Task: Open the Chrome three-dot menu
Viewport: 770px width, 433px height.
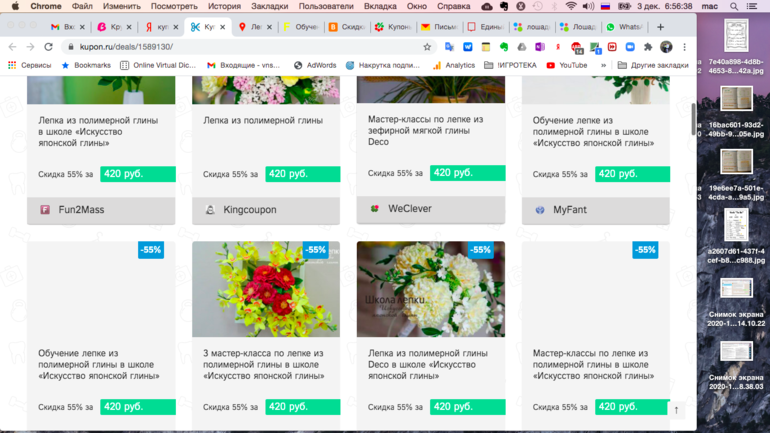Action: (684, 47)
